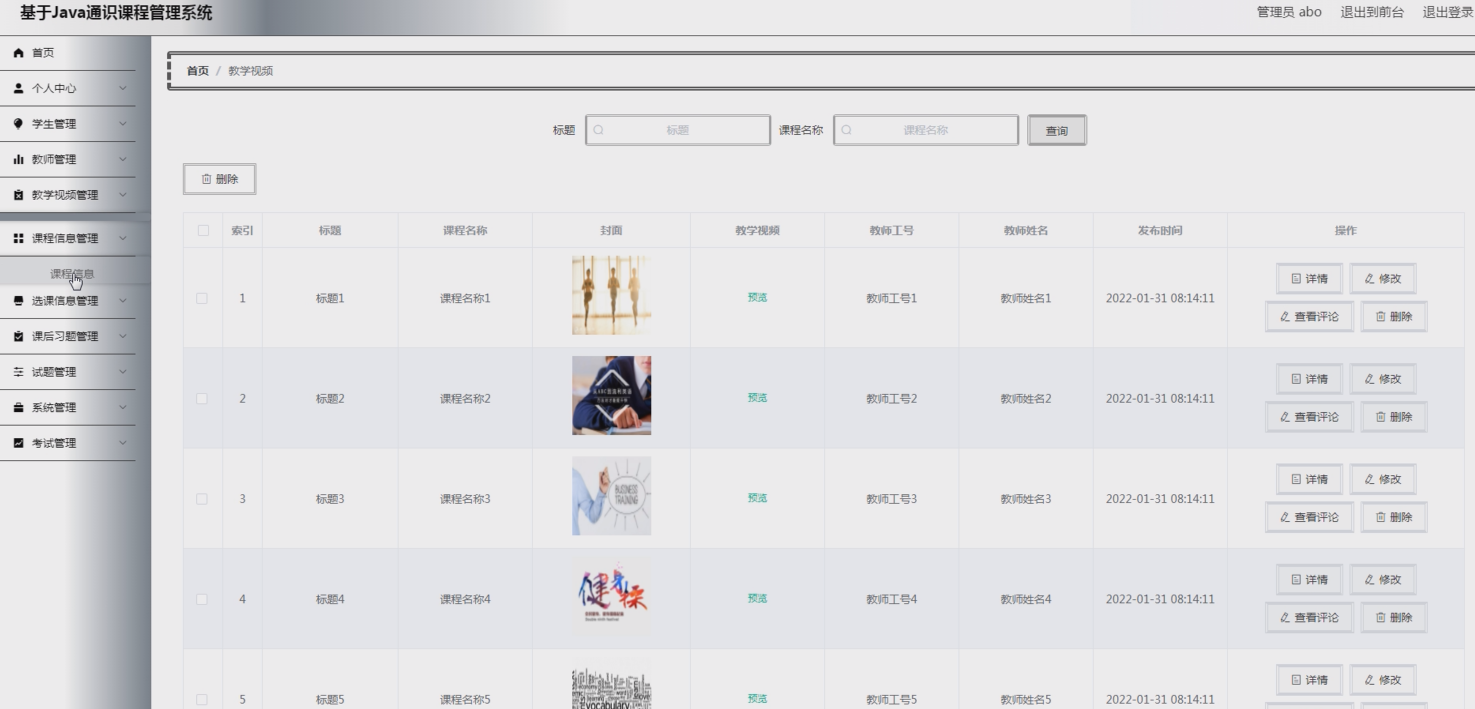Click the search icon in the 课程名称 search field

click(847, 130)
